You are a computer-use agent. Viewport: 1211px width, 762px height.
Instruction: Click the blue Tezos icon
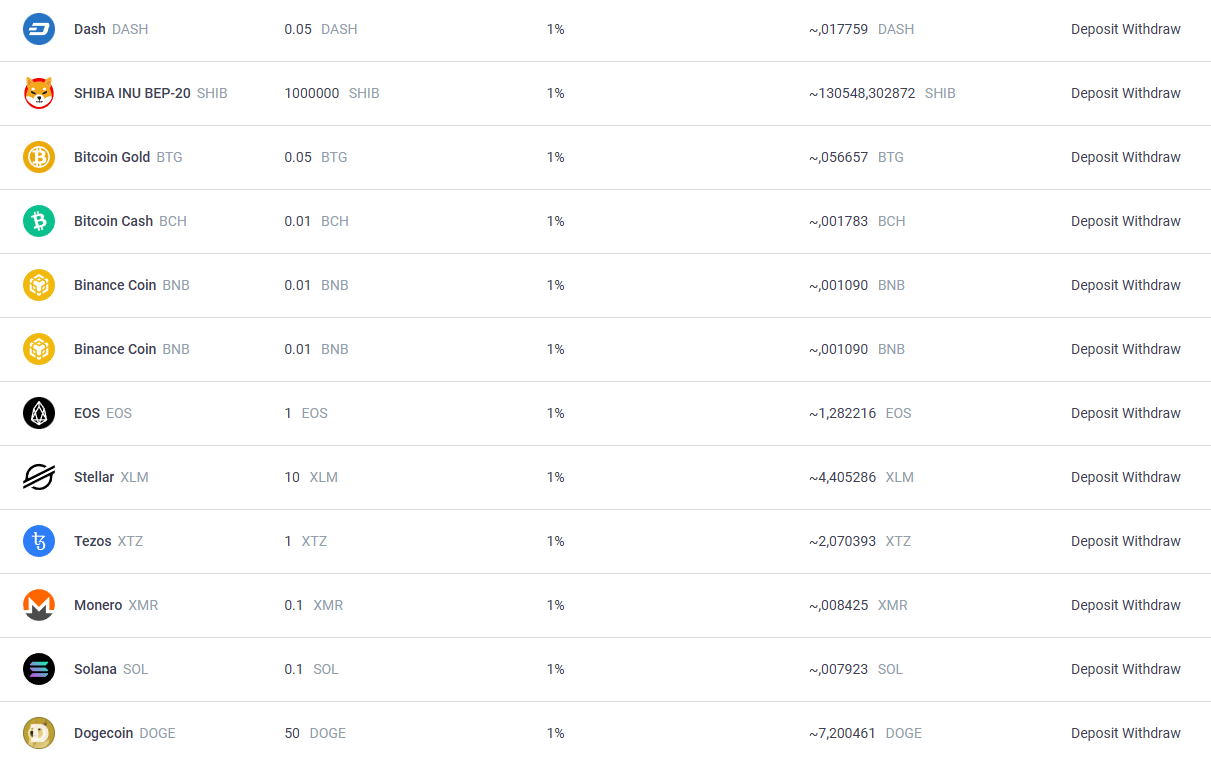[39, 541]
